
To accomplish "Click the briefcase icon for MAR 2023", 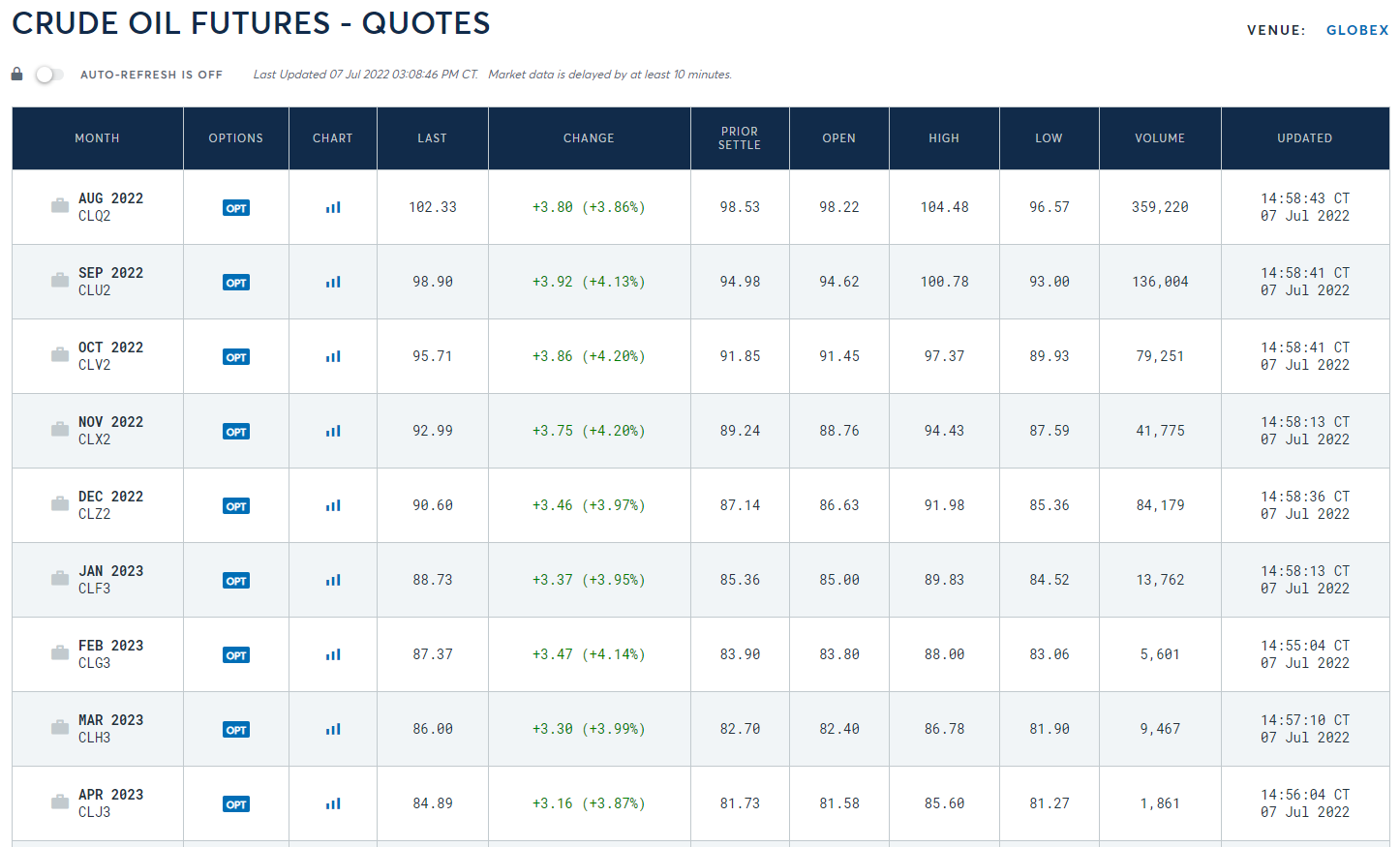I will (x=60, y=727).
